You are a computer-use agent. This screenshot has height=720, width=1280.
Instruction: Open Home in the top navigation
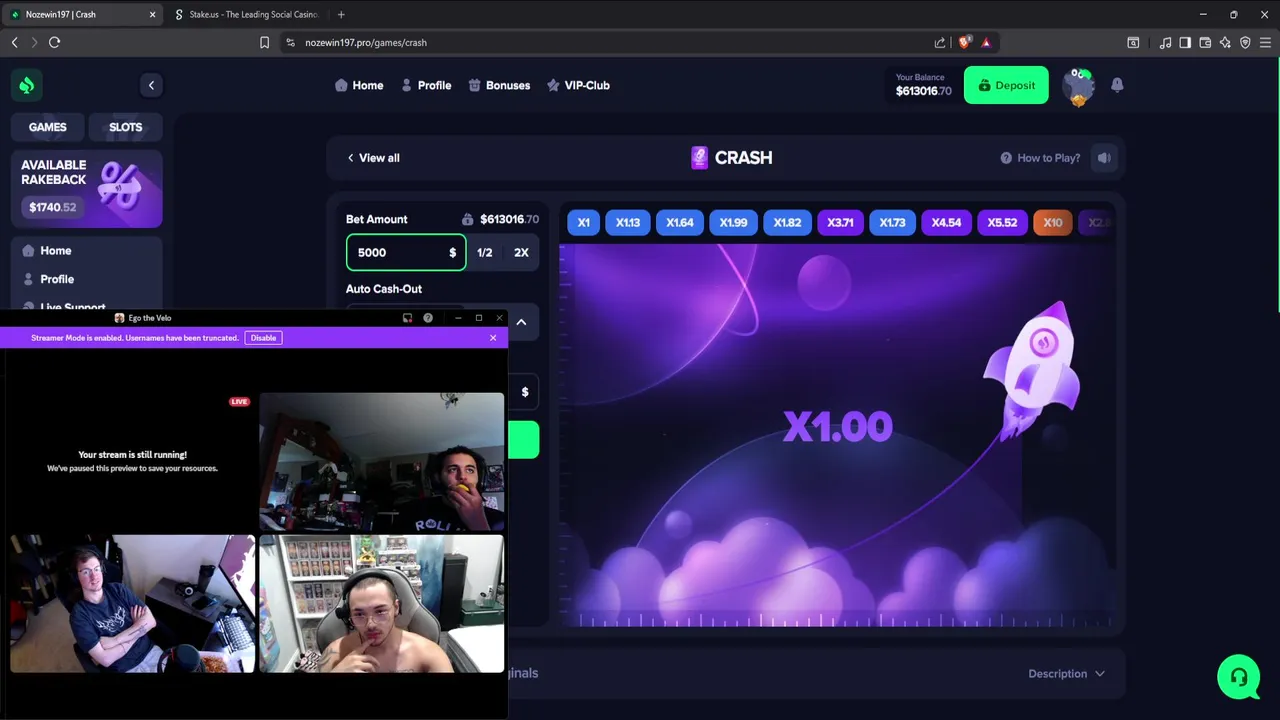[359, 85]
